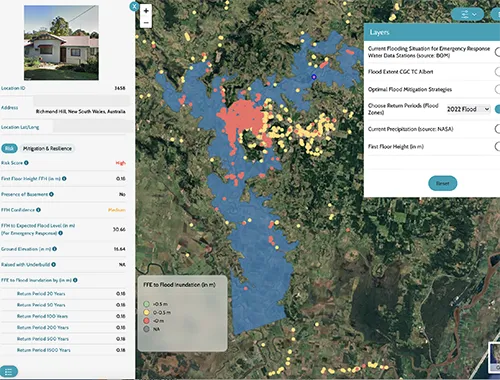The width and height of the screenshot is (500, 380).
Task: Open the layers filter settings button
Action: (x=467, y=14)
